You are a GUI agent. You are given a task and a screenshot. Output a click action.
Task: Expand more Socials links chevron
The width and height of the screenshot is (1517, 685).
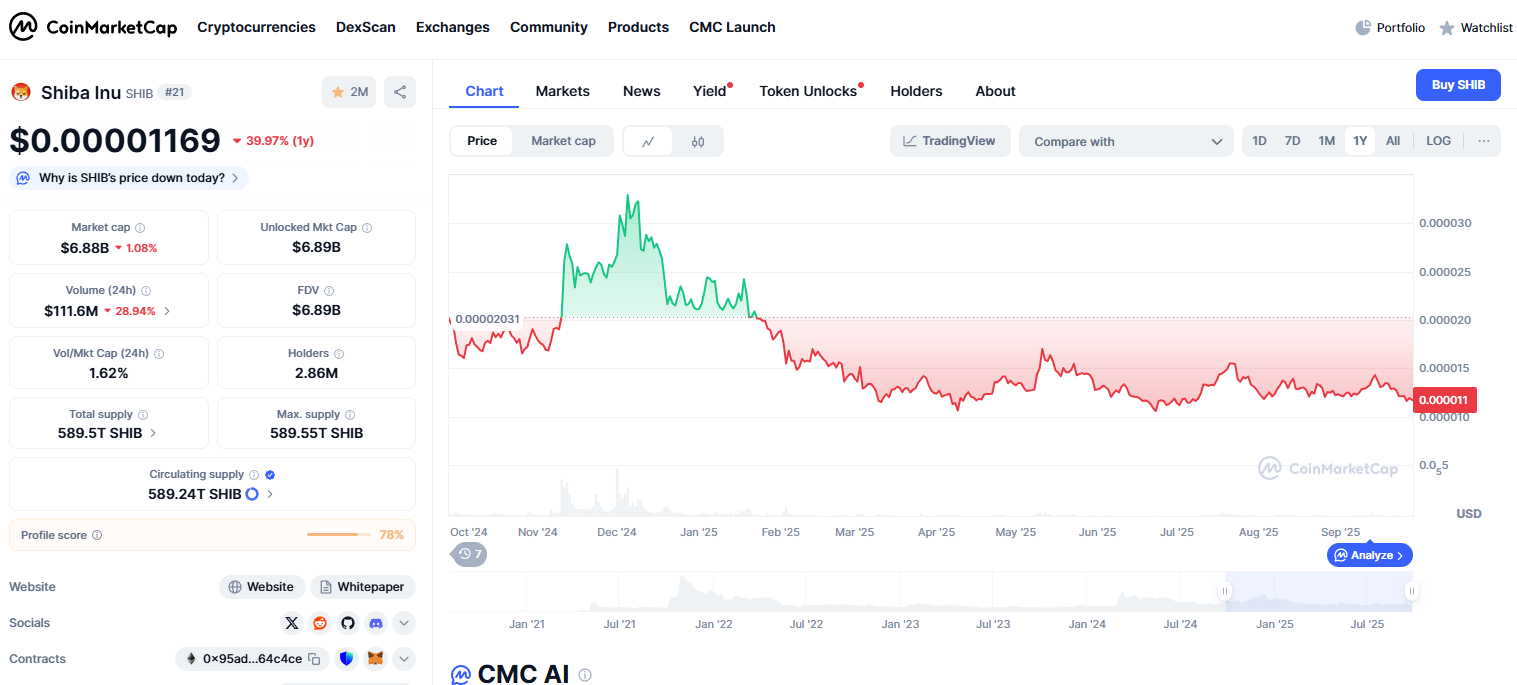click(404, 623)
